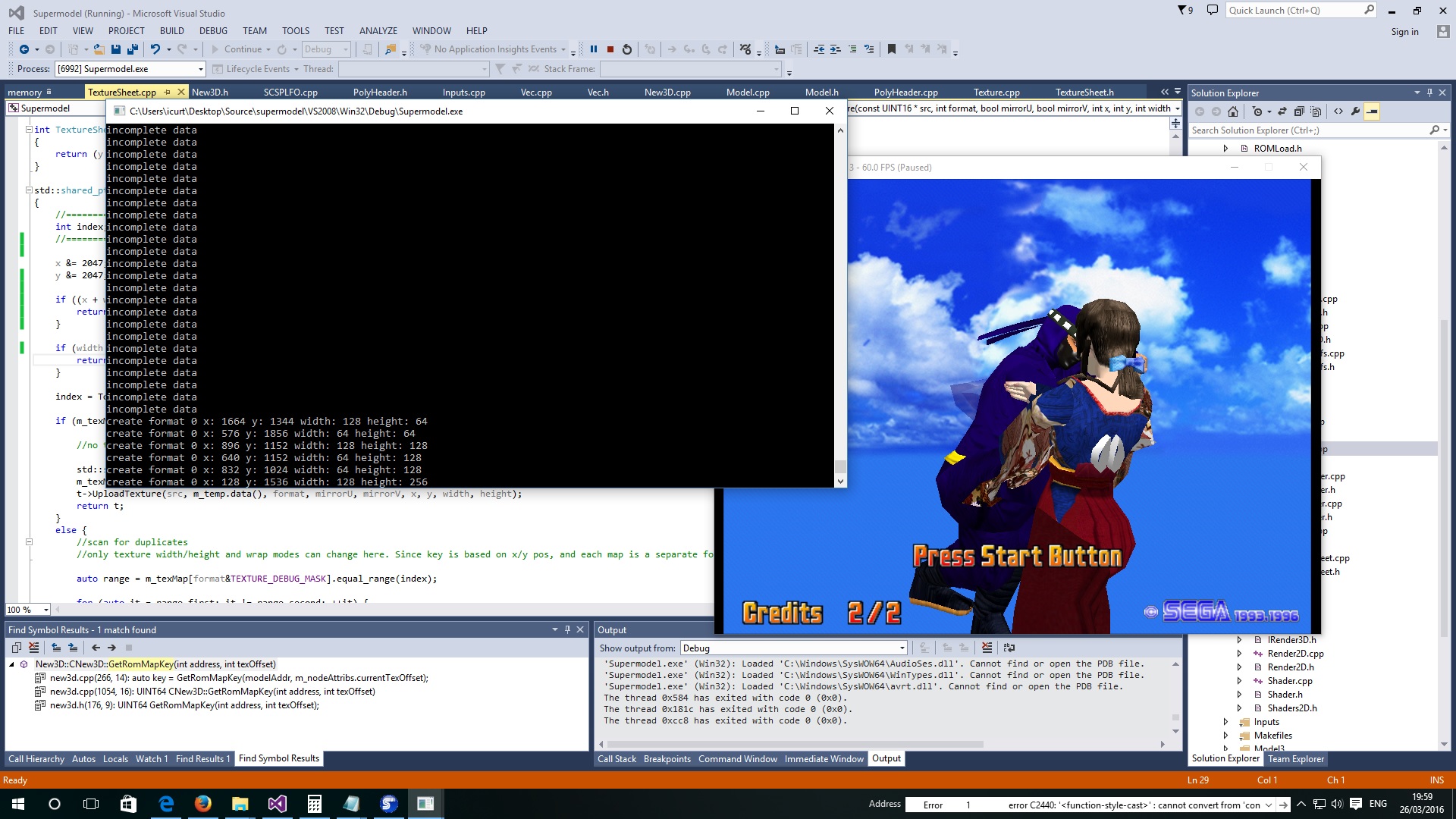Open the ANALYZE menu
1456x819 pixels.
(378, 31)
